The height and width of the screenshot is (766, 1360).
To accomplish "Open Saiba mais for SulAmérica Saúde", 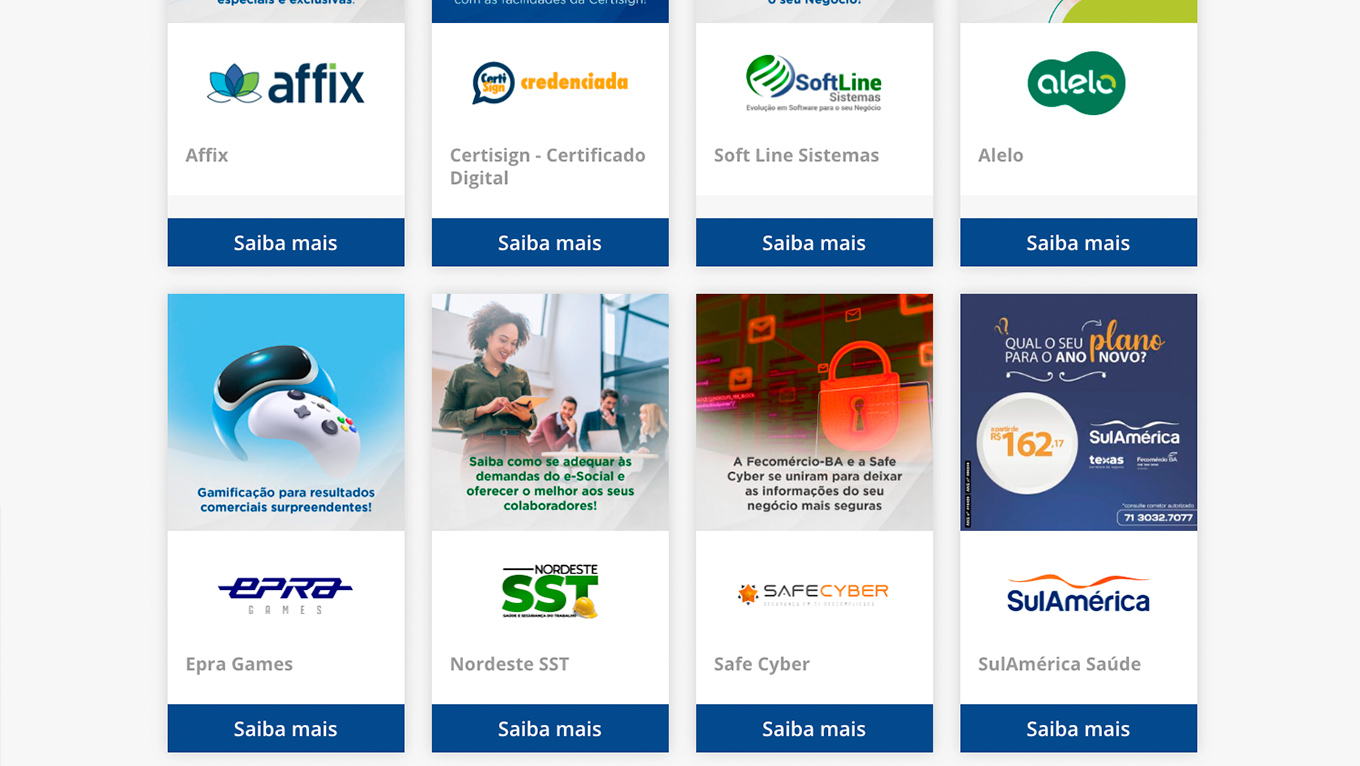I will pos(1078,728).
